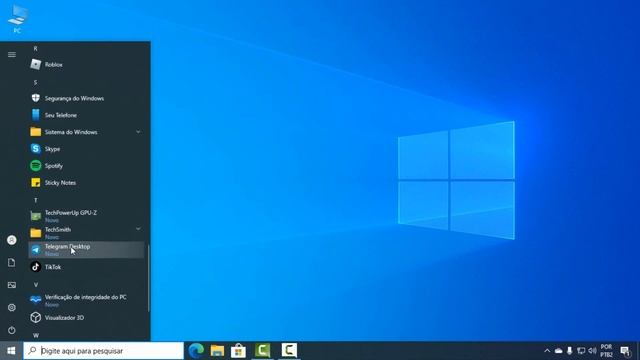Open File Explorer from the taskbar
The width and height of the screenshot is (640, 360).
pos(218,351)
